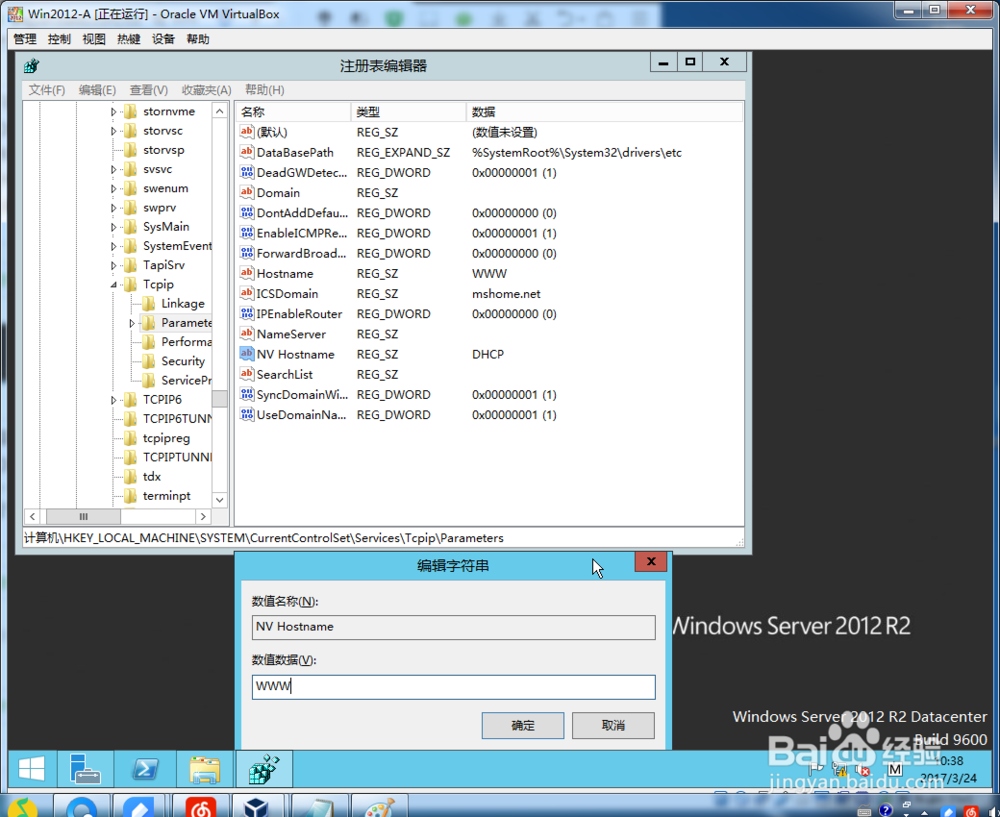Expand the swprv tree node

click(x=114, y=208)
